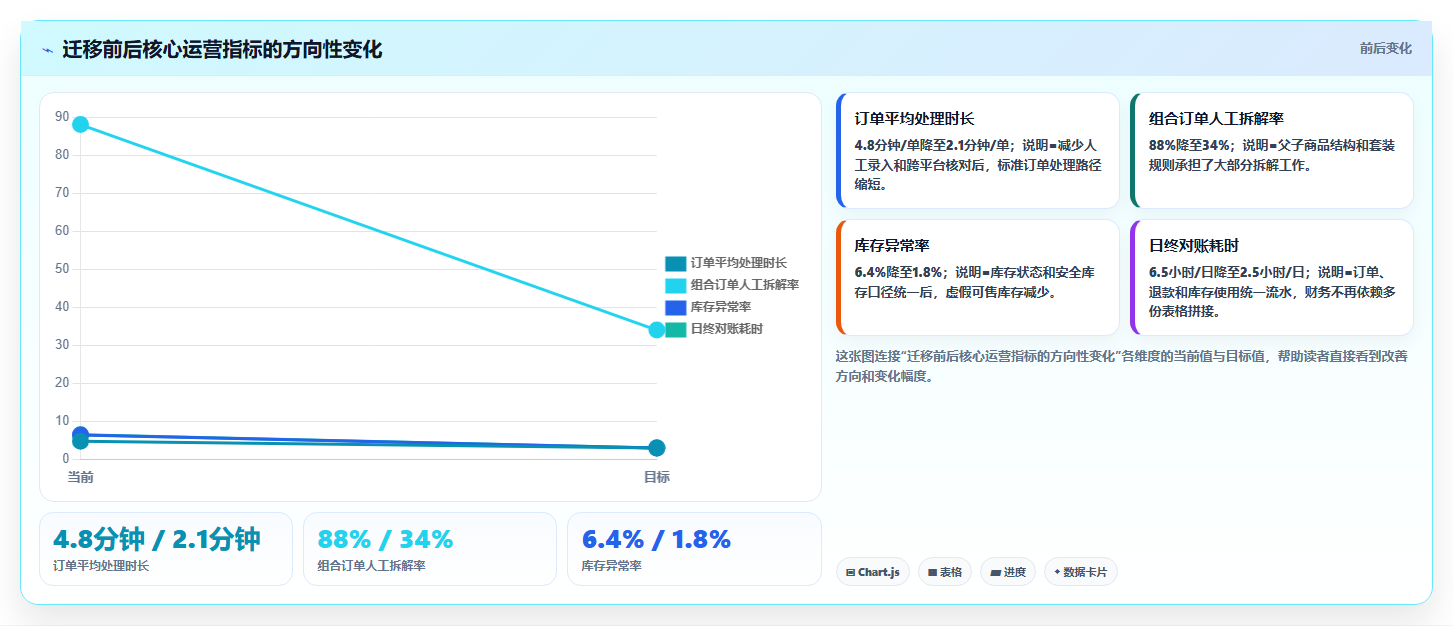Click the title 迁移前后核心运营指标的方向性变化

point(222,50)
